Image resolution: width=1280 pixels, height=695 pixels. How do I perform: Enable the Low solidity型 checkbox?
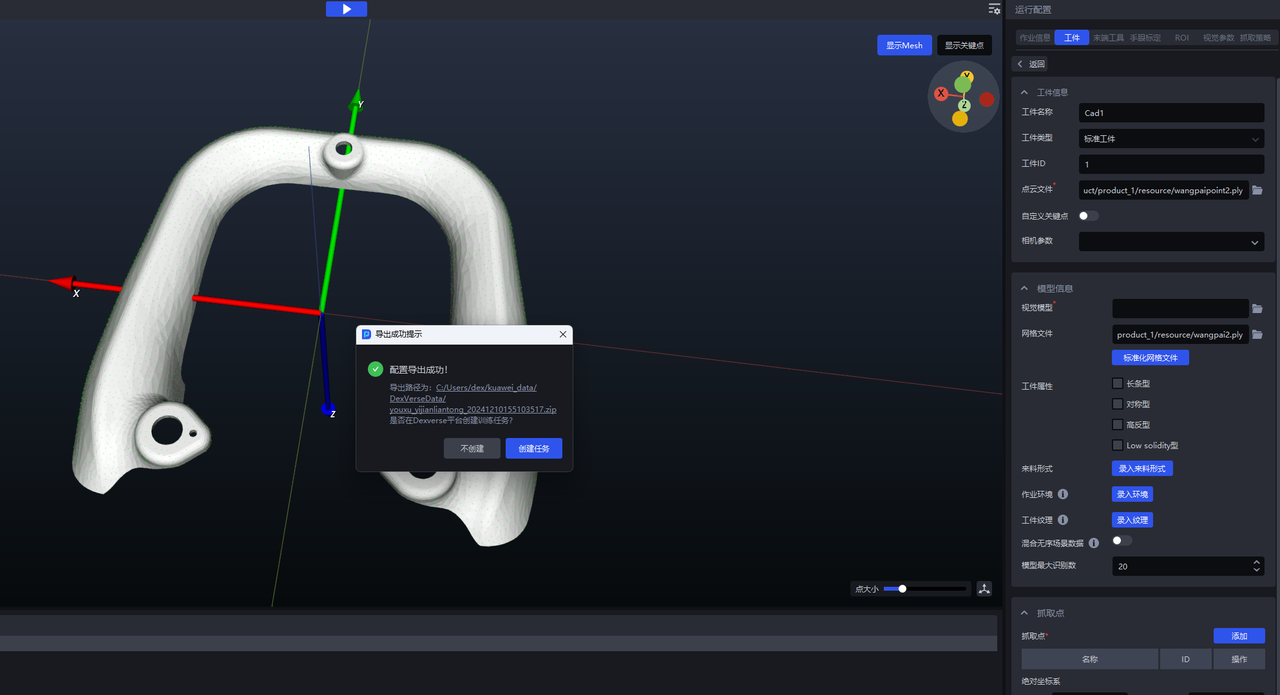point(1118,445)
